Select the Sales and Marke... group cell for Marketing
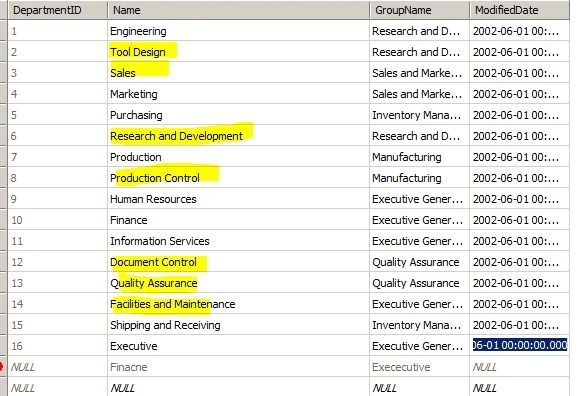The width and height of the screenshot is (583, 396). [419, 94]
